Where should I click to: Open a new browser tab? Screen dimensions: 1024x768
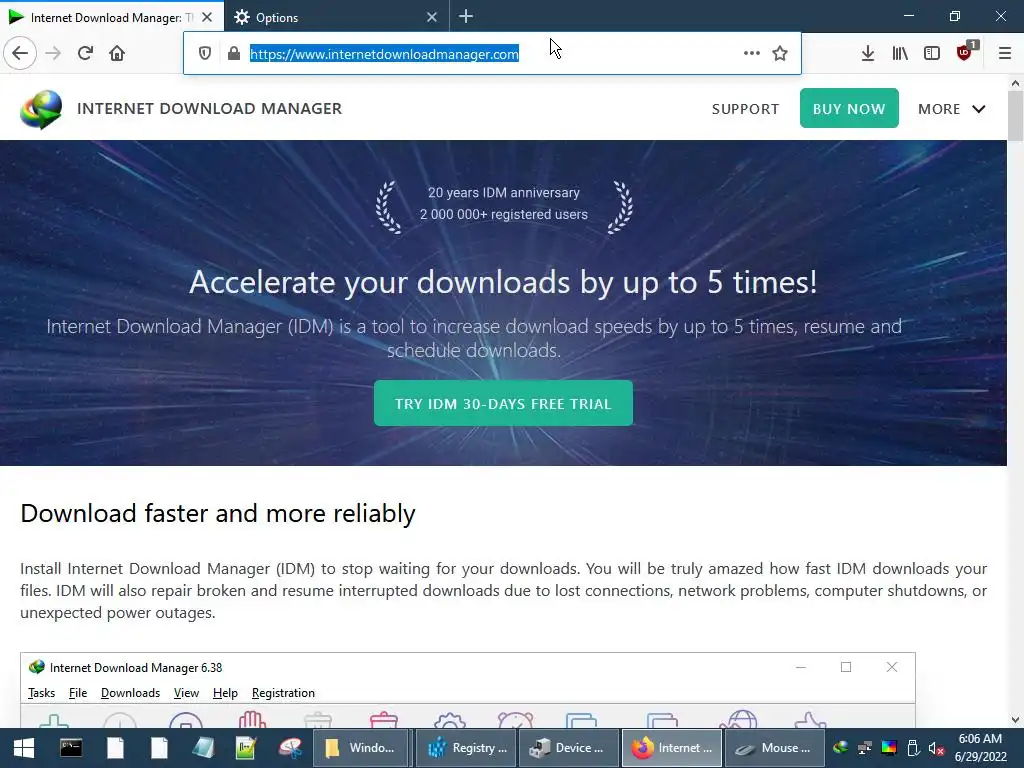point(466,16)
